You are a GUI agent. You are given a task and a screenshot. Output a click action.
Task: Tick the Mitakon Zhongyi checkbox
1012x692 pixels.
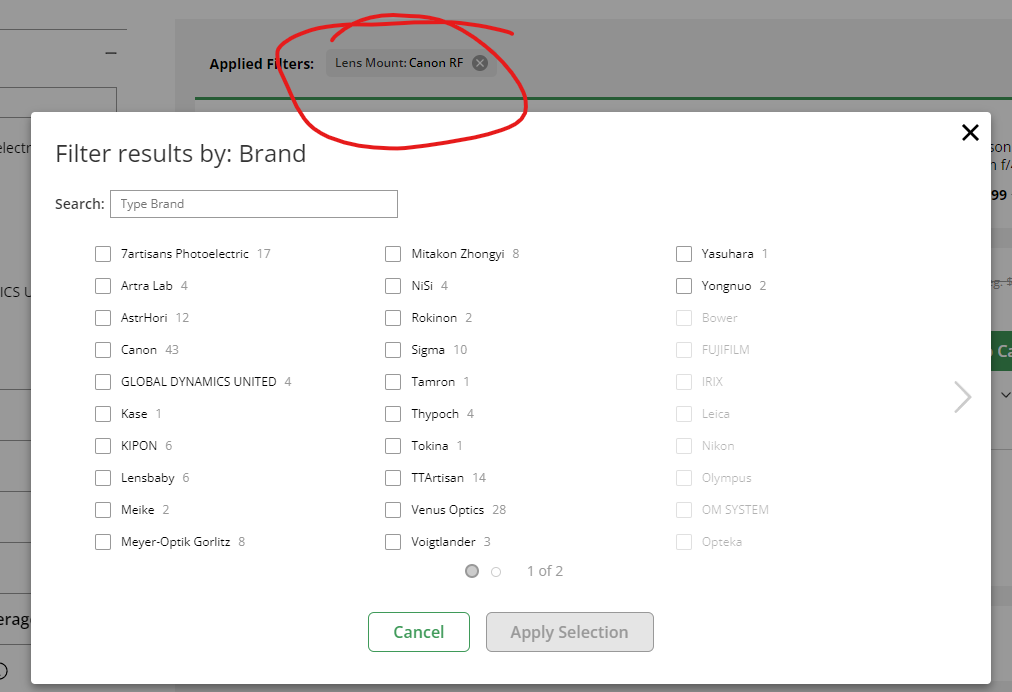pos(393,254)
